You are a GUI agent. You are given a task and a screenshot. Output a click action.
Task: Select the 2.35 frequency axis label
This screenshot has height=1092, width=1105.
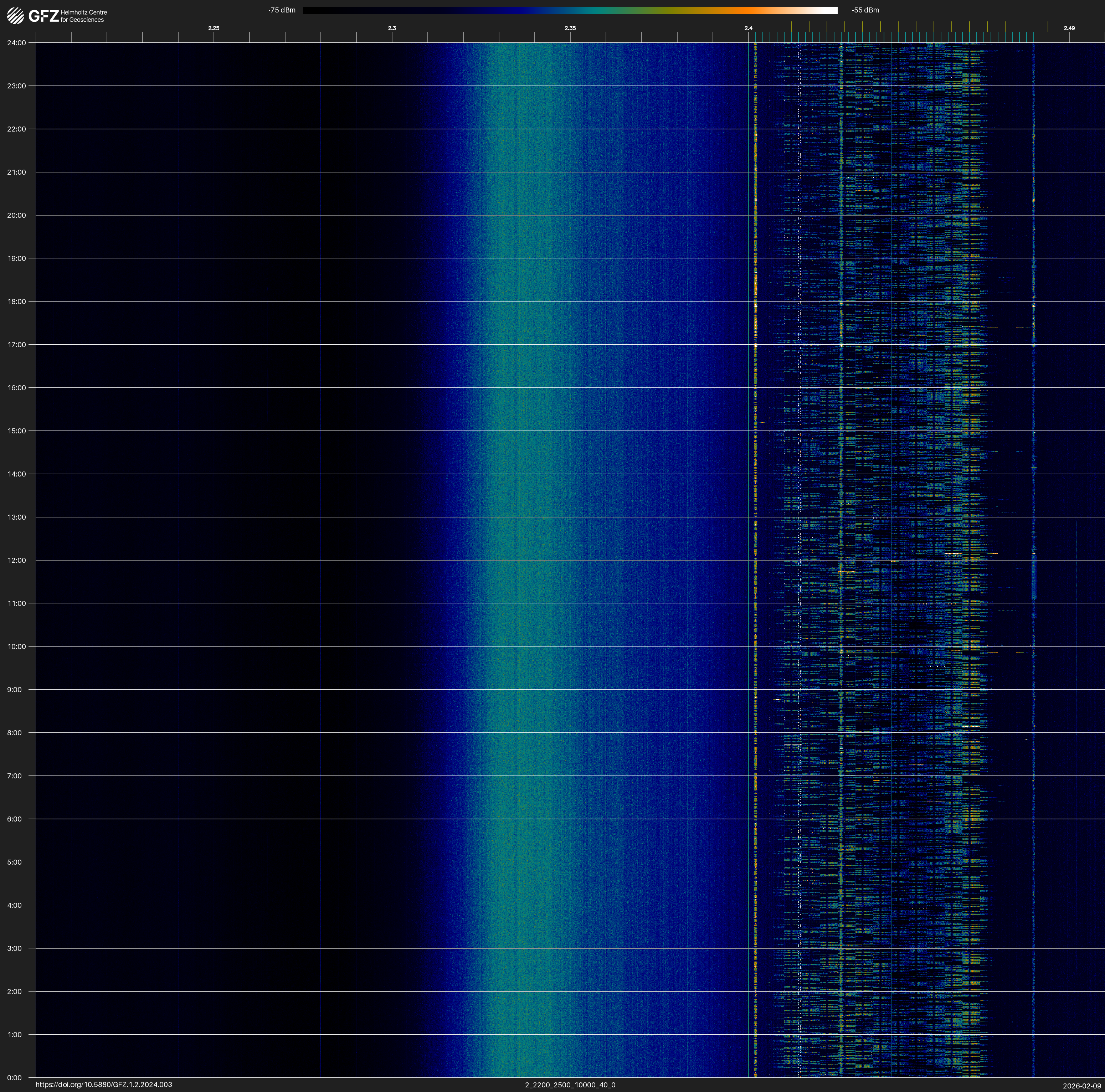(570, 28)
